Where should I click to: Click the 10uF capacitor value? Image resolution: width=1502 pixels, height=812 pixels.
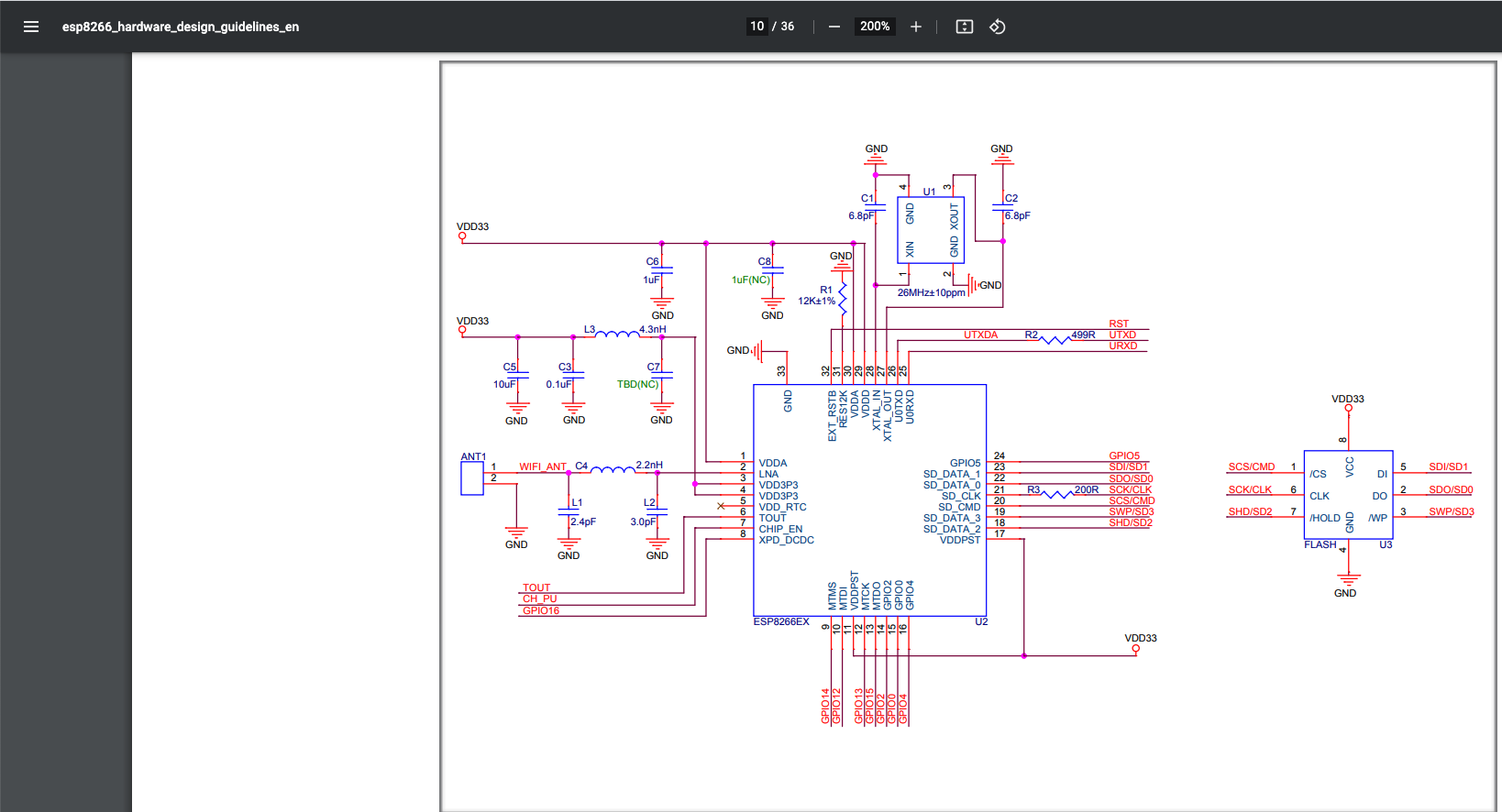(504, 384)
